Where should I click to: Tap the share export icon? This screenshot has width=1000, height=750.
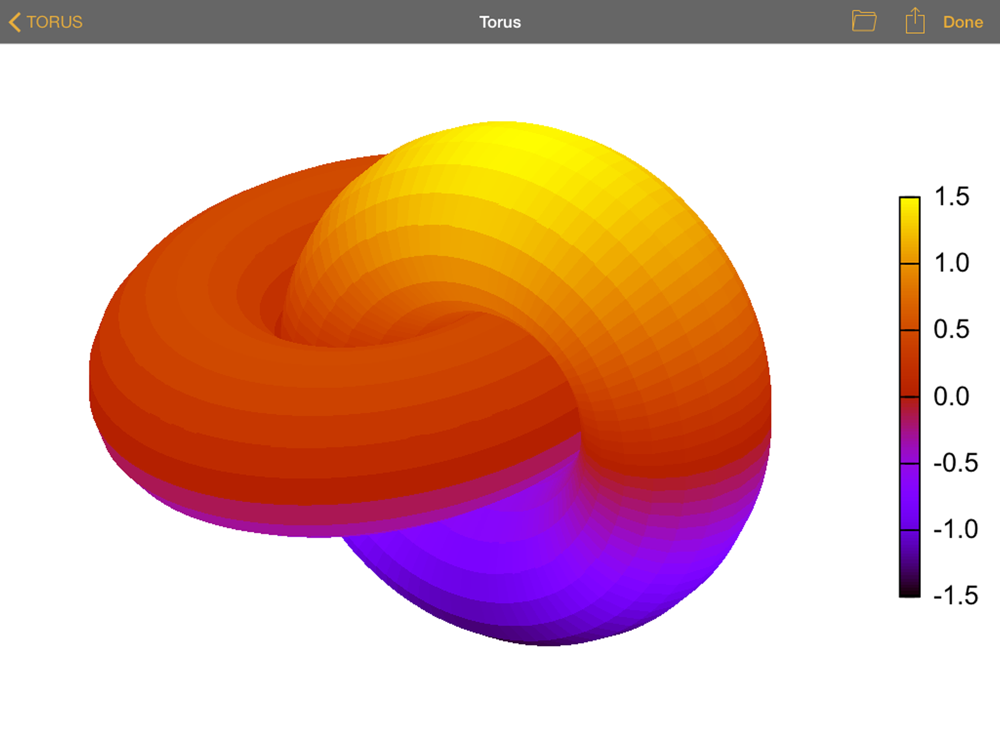[x=915, y=21]
